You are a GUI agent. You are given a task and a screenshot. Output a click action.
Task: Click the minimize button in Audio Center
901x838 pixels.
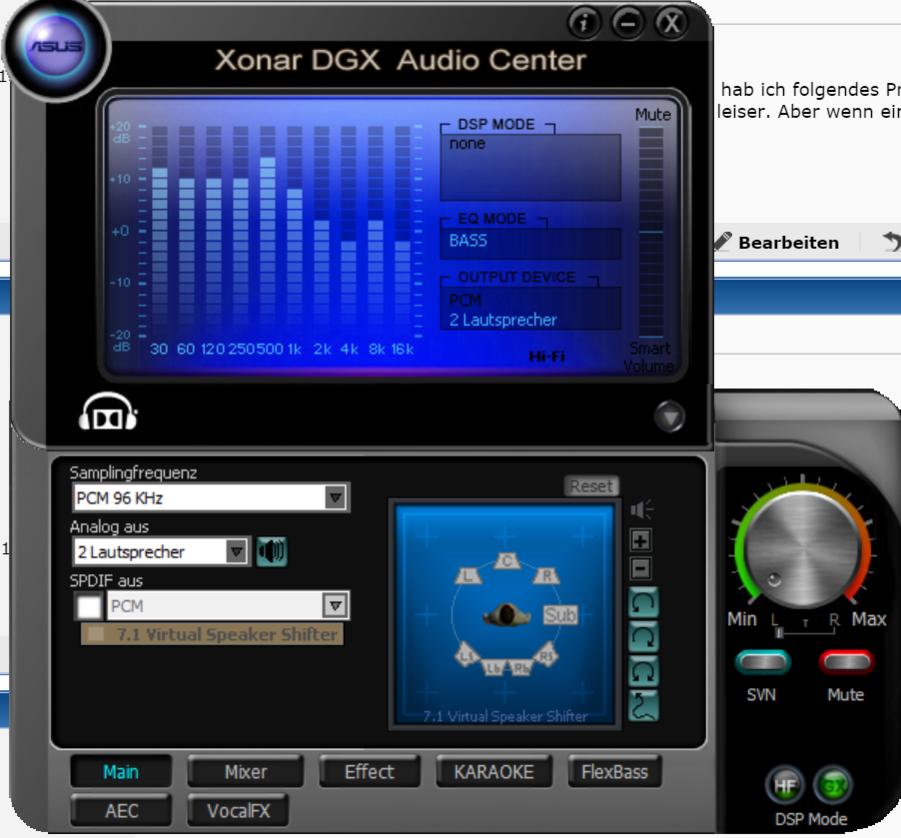627,24
